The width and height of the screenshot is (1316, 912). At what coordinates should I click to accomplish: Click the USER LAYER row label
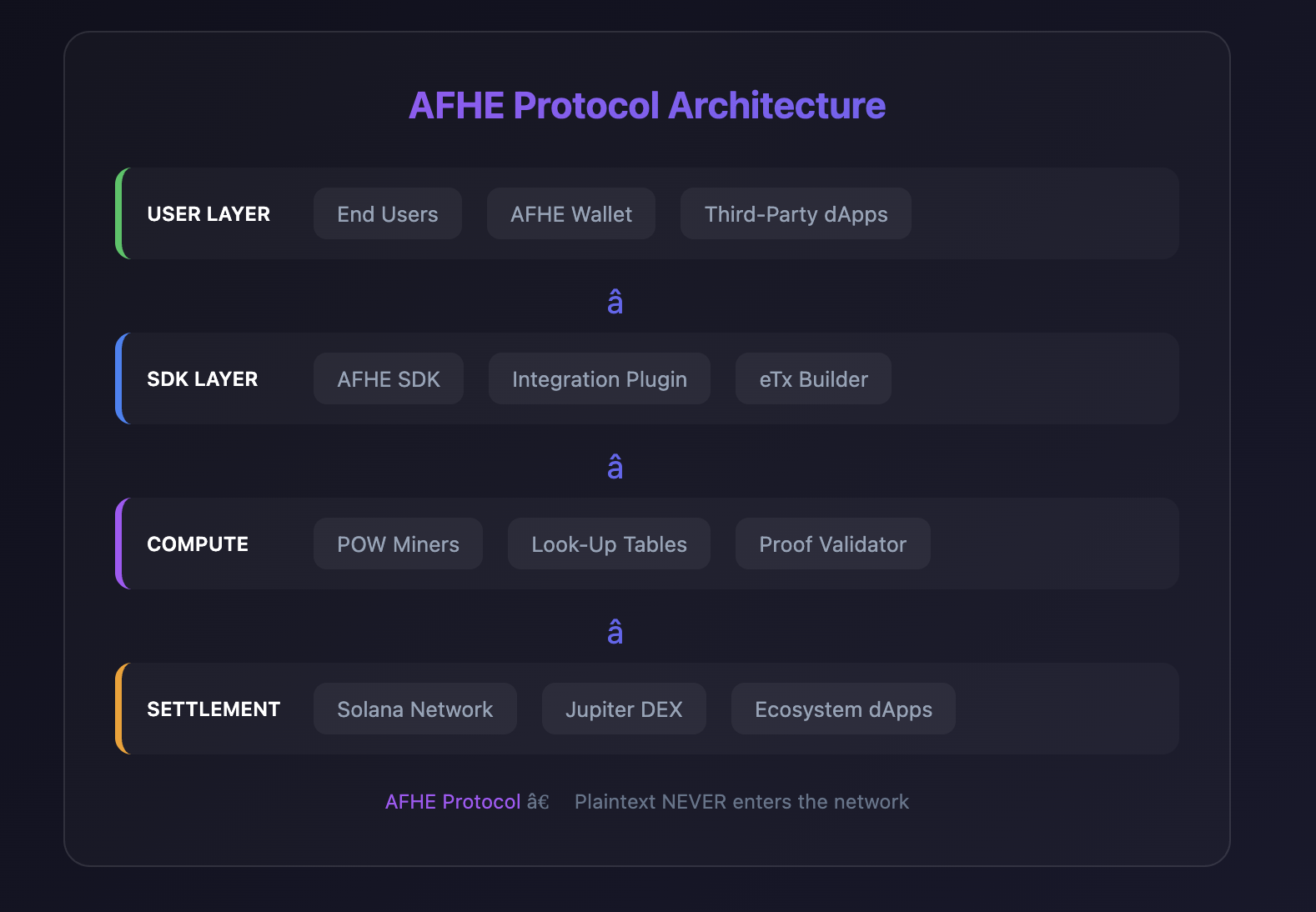(208, 214)
